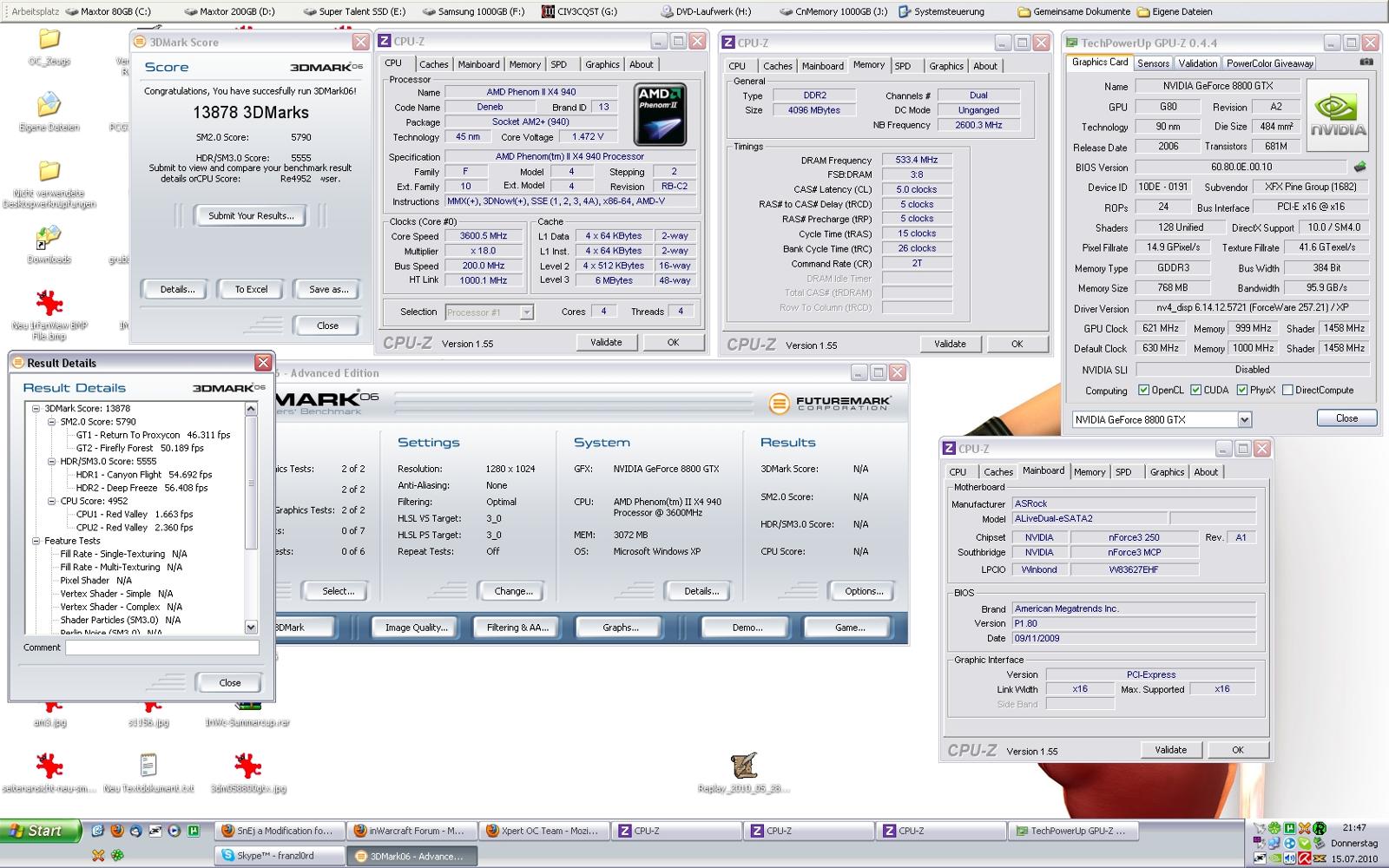This screenshot has height=868, width=1389.
Task: Open the OC_Zeugs desktop folder
Action: pyautogui.click(x=49, y=48)
